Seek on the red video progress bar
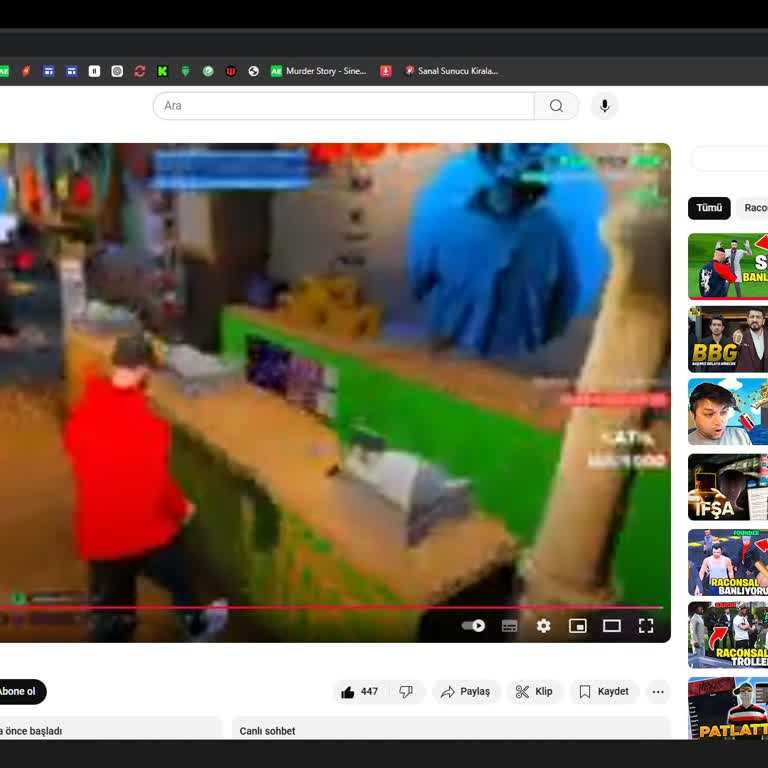 pyautogui.click(x=331, y=607)
